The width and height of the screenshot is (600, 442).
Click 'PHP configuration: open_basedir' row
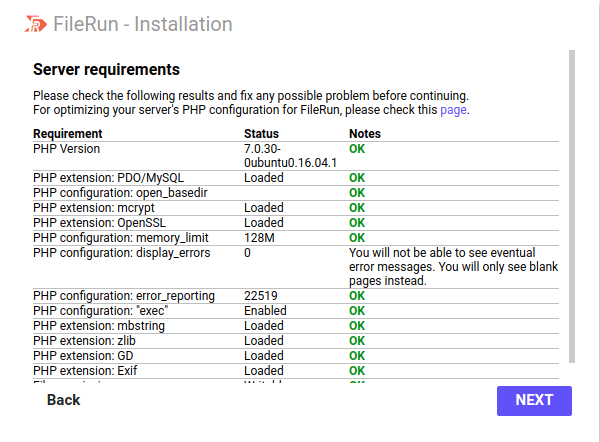[x=296, y=193]
